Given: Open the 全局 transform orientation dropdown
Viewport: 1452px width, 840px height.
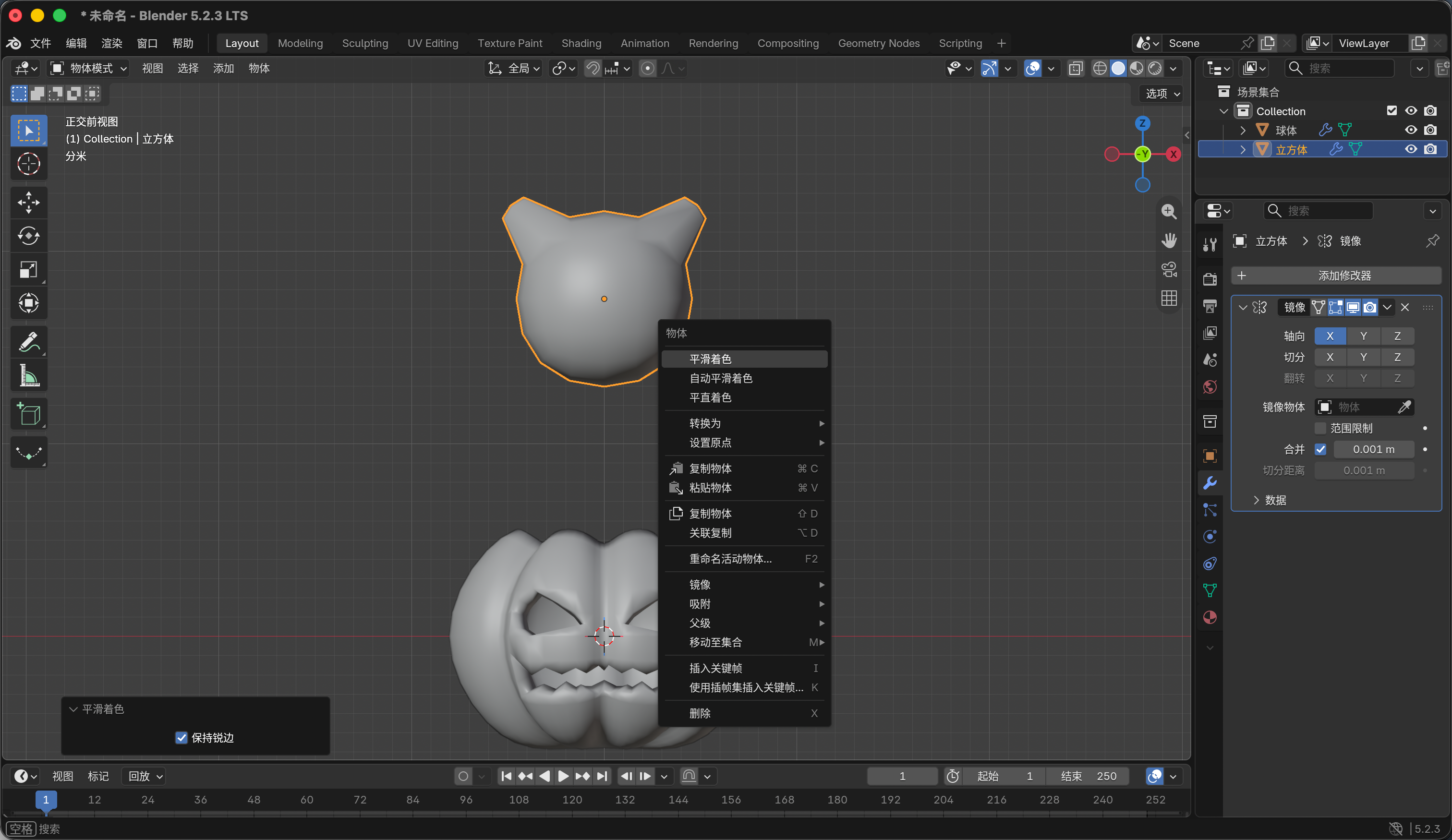Looking at the screenshot, I should tap(514, 69).
